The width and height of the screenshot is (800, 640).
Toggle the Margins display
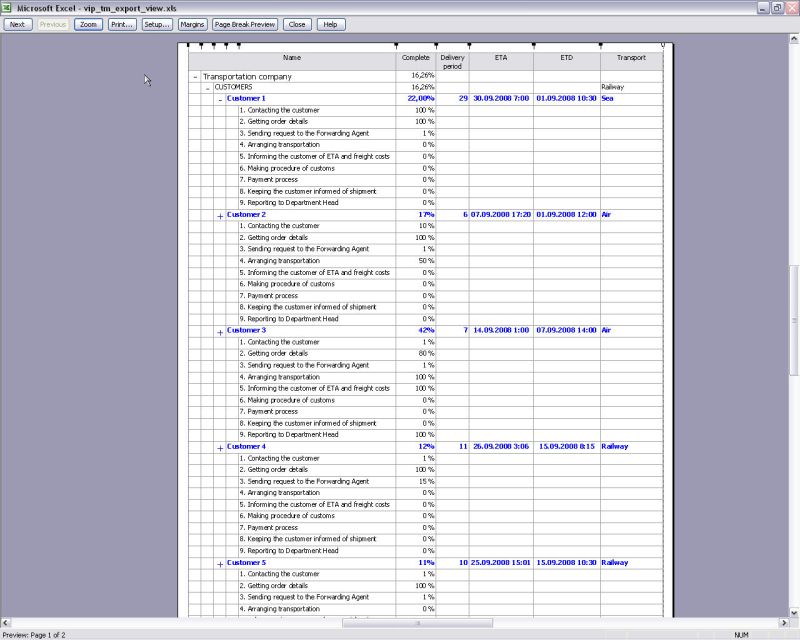pyautogui.click(x=192, y=24)
